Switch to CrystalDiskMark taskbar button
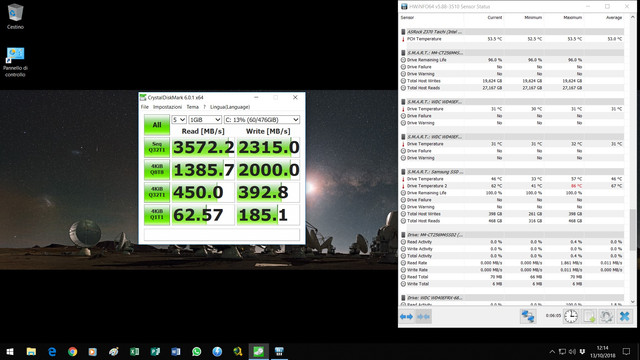The height and width of the screenshot is (360, 640). pyautogui.click(x=258, y=351)
